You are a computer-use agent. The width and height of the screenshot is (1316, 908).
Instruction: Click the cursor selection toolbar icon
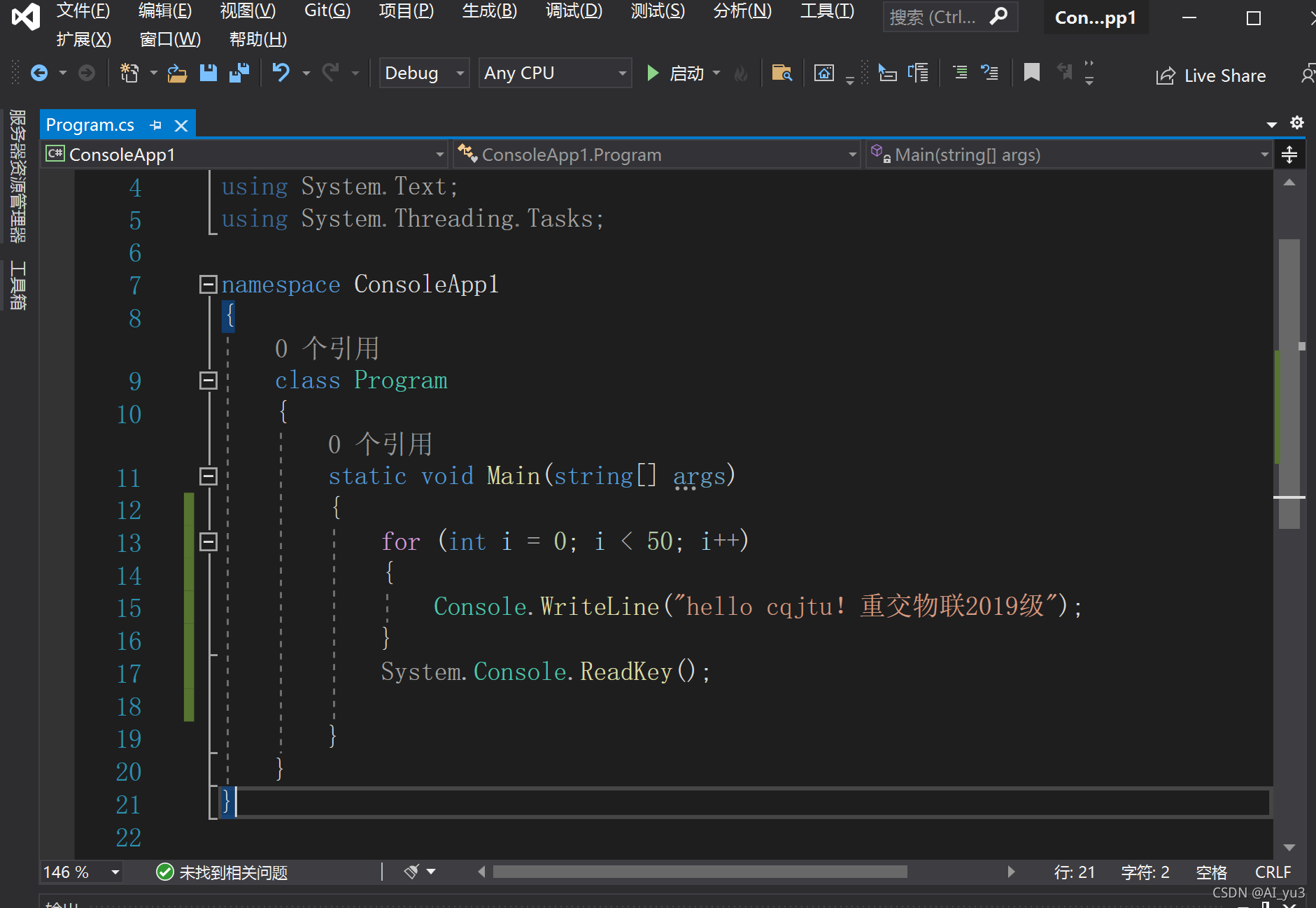887,73
